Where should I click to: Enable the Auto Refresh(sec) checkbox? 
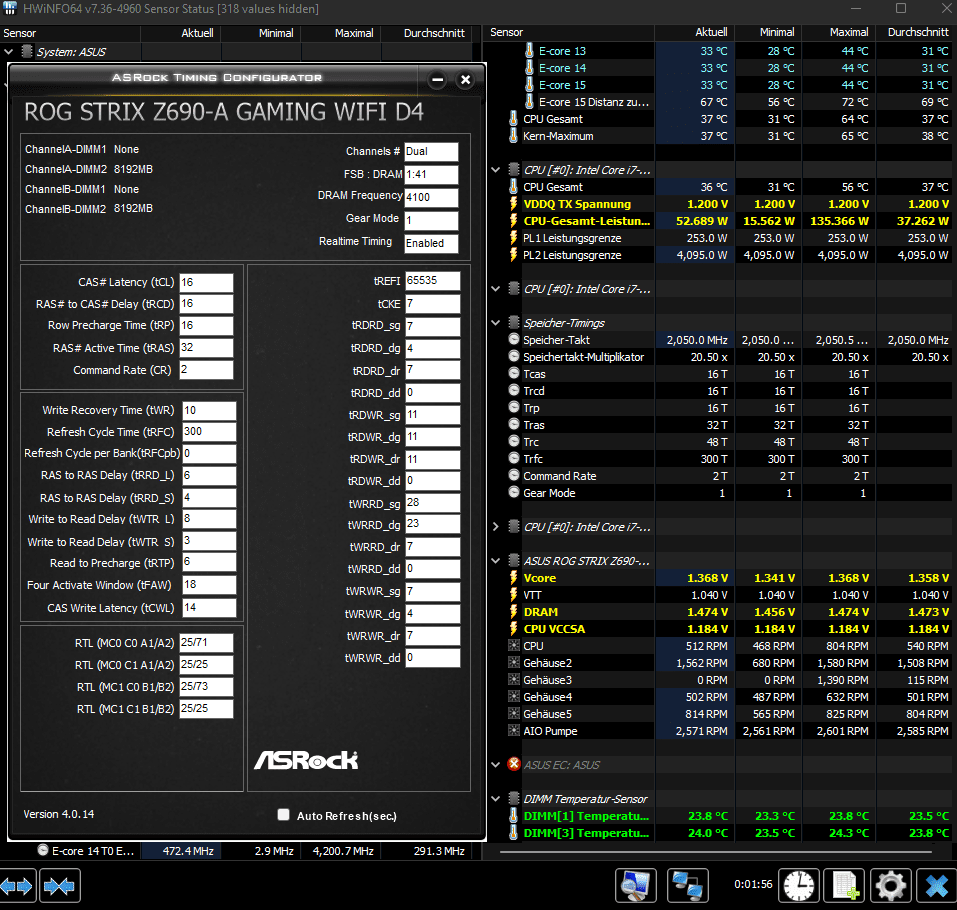283,815
